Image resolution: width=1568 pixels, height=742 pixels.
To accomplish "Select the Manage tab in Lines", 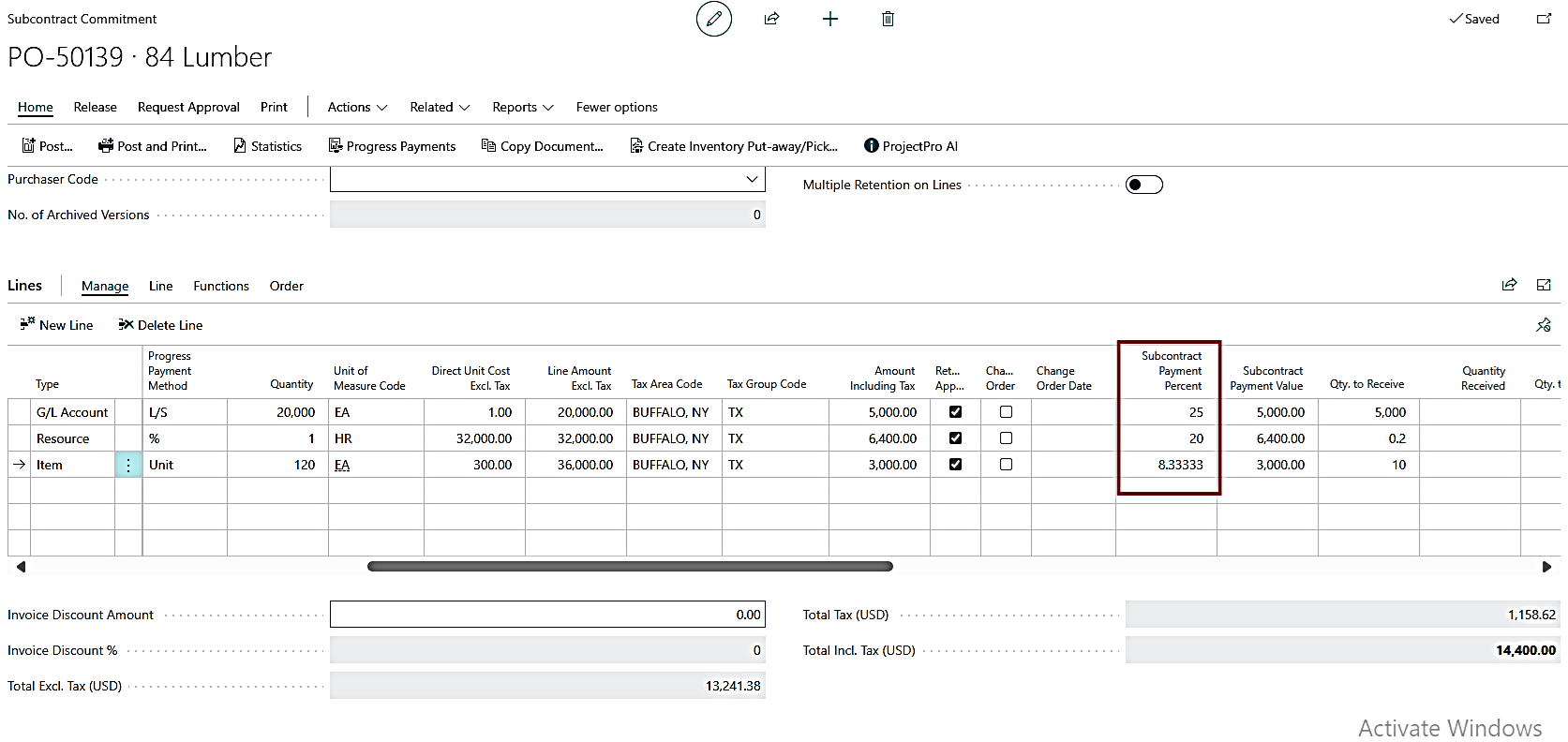I will pyautogui.click(x=105, y=286).
